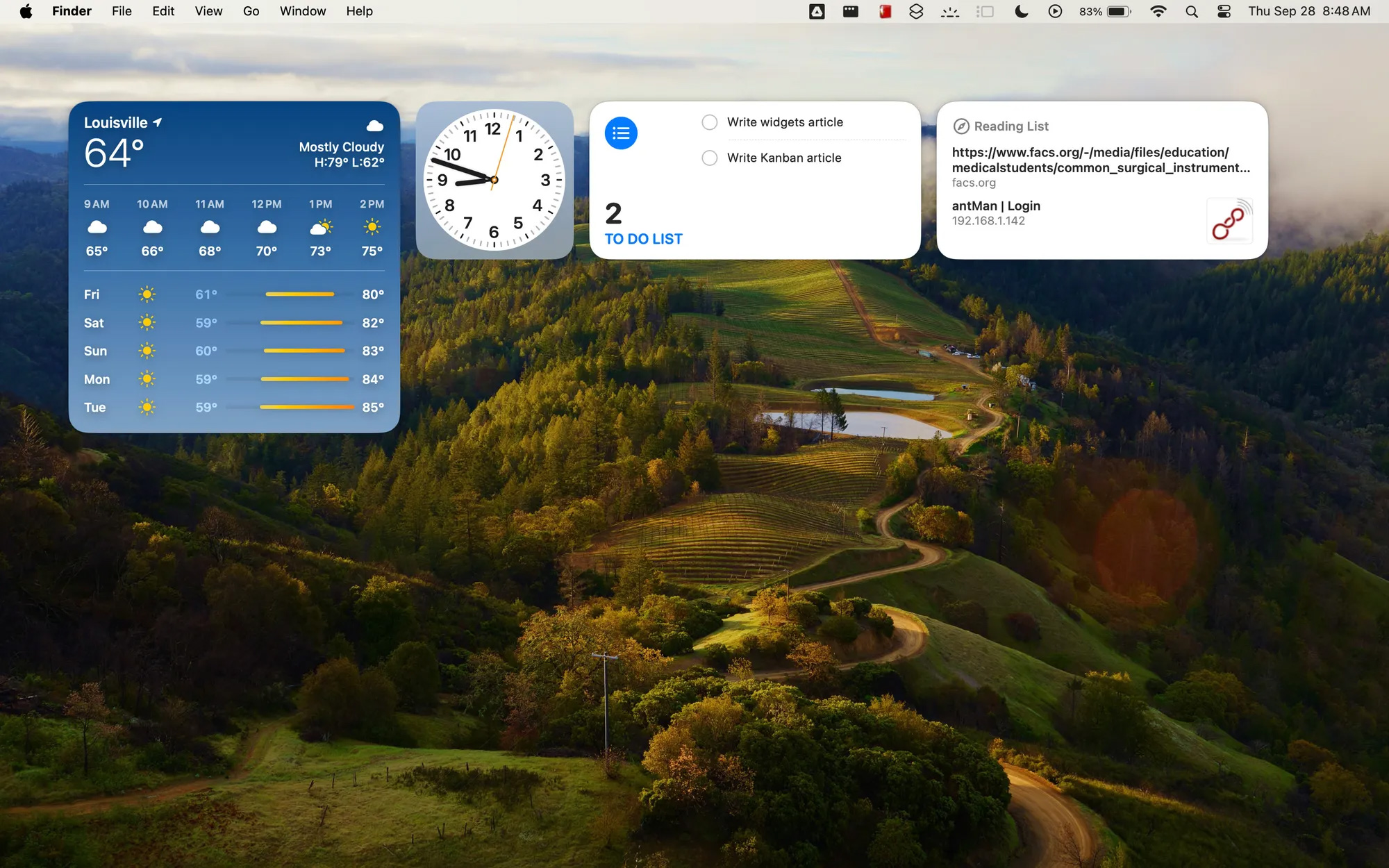Click the date and time in menu bar

click(x=1309, y=11)
